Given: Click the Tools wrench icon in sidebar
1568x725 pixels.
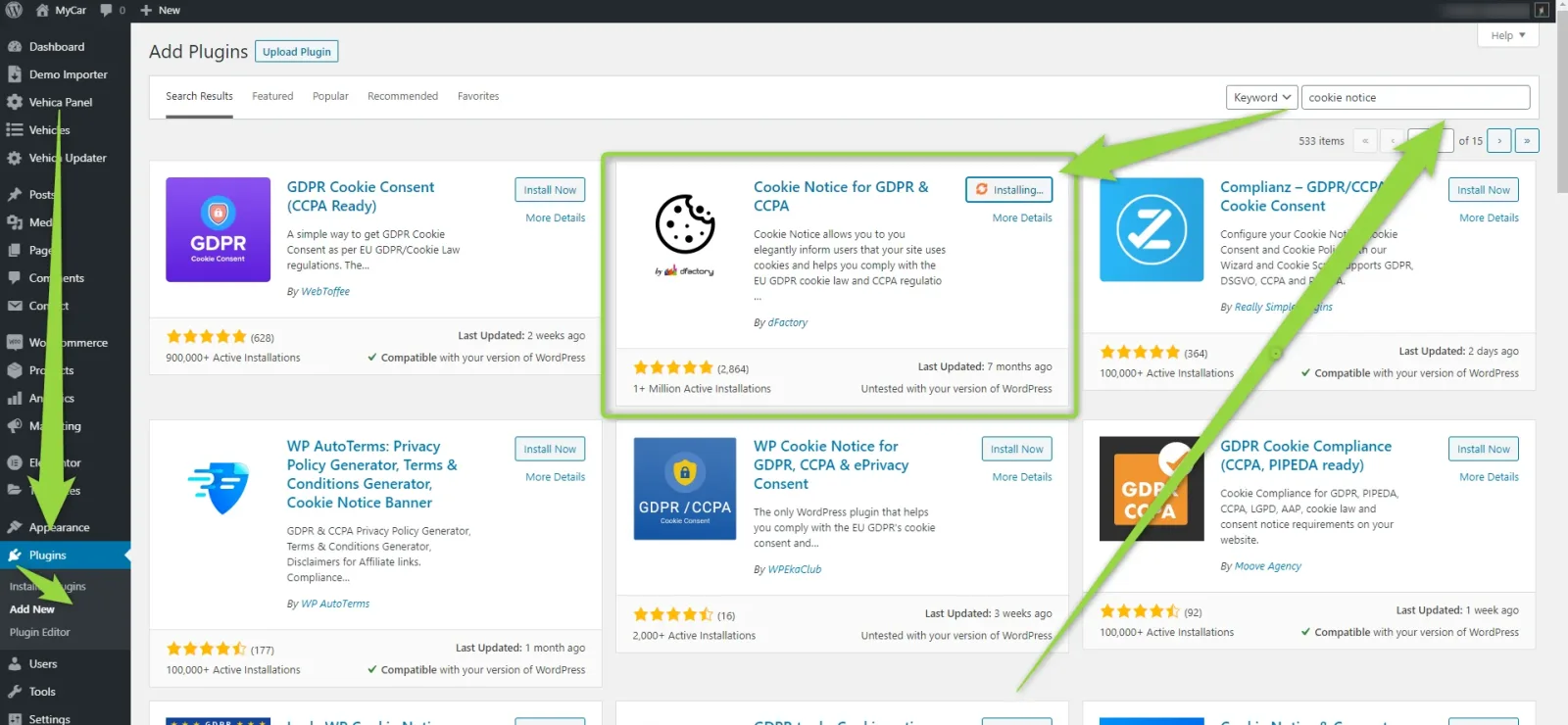Looking at the screenshot, I should pyautogui.click(x=14, y=692).
